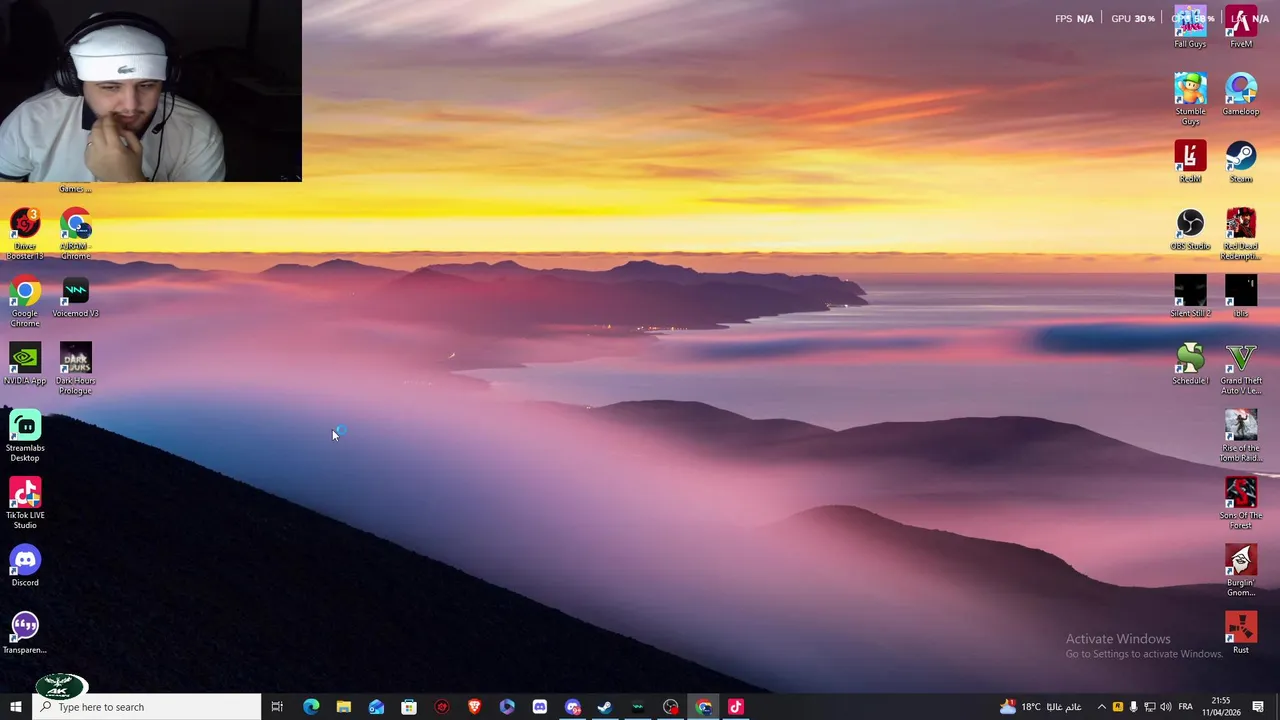Open the 18°C weather widget
Viewport: 1280px width, 720px height.
pyautogui.click(x=1039, y=707)
